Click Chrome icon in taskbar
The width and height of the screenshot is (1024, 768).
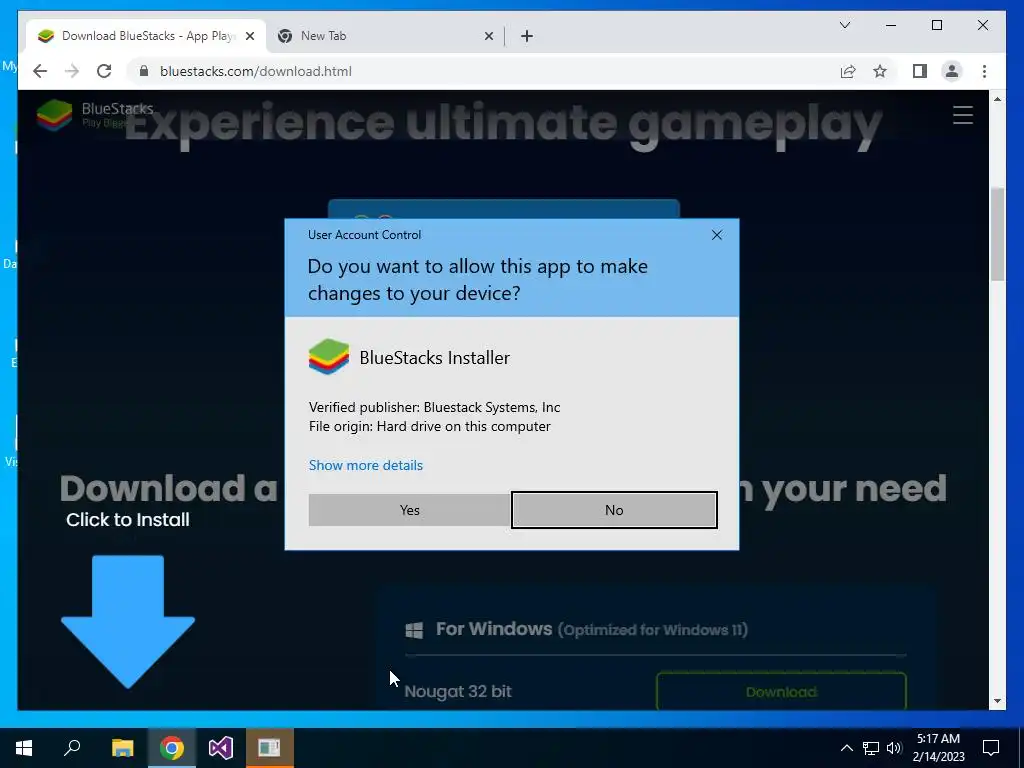(x=172, y=748)
